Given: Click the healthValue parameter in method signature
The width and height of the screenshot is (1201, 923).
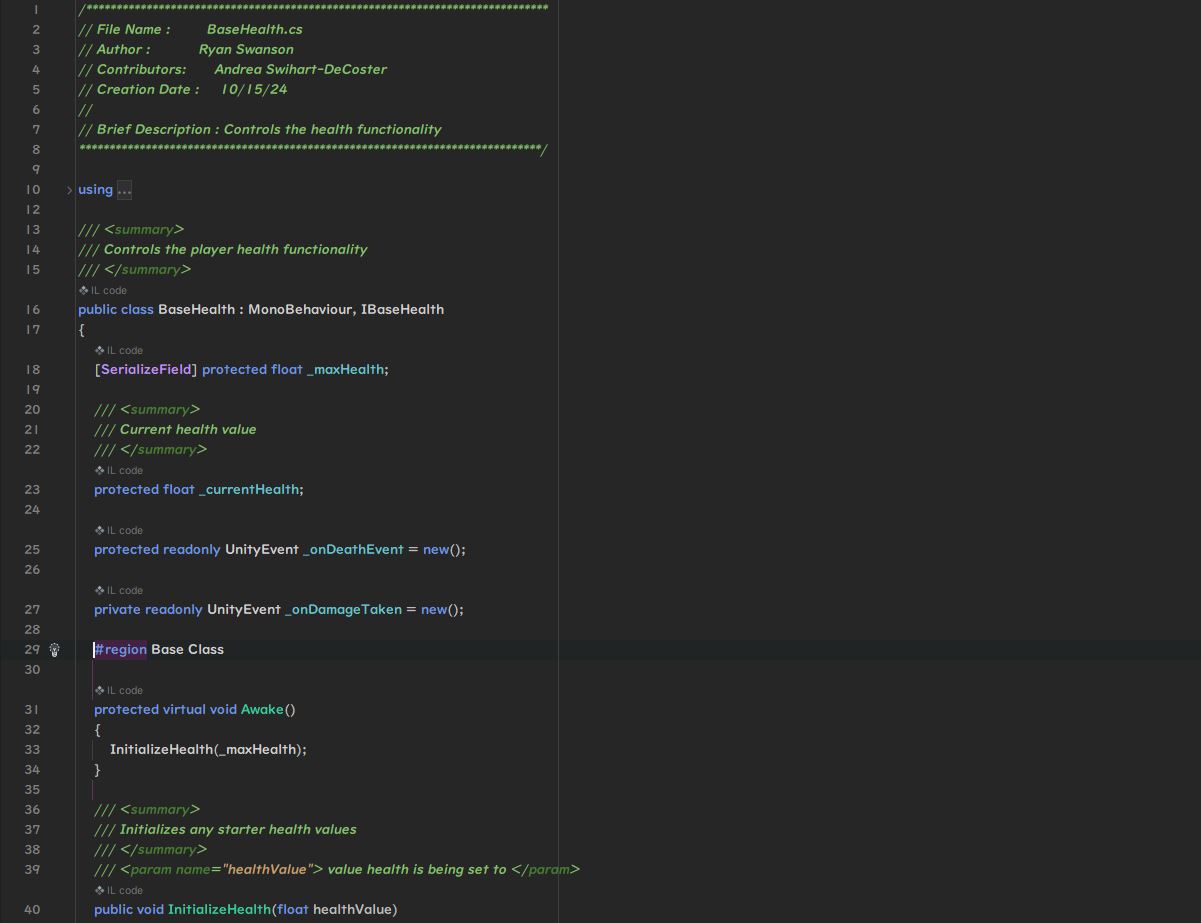Looking at the screenshot, I should (x=352, y=909).
